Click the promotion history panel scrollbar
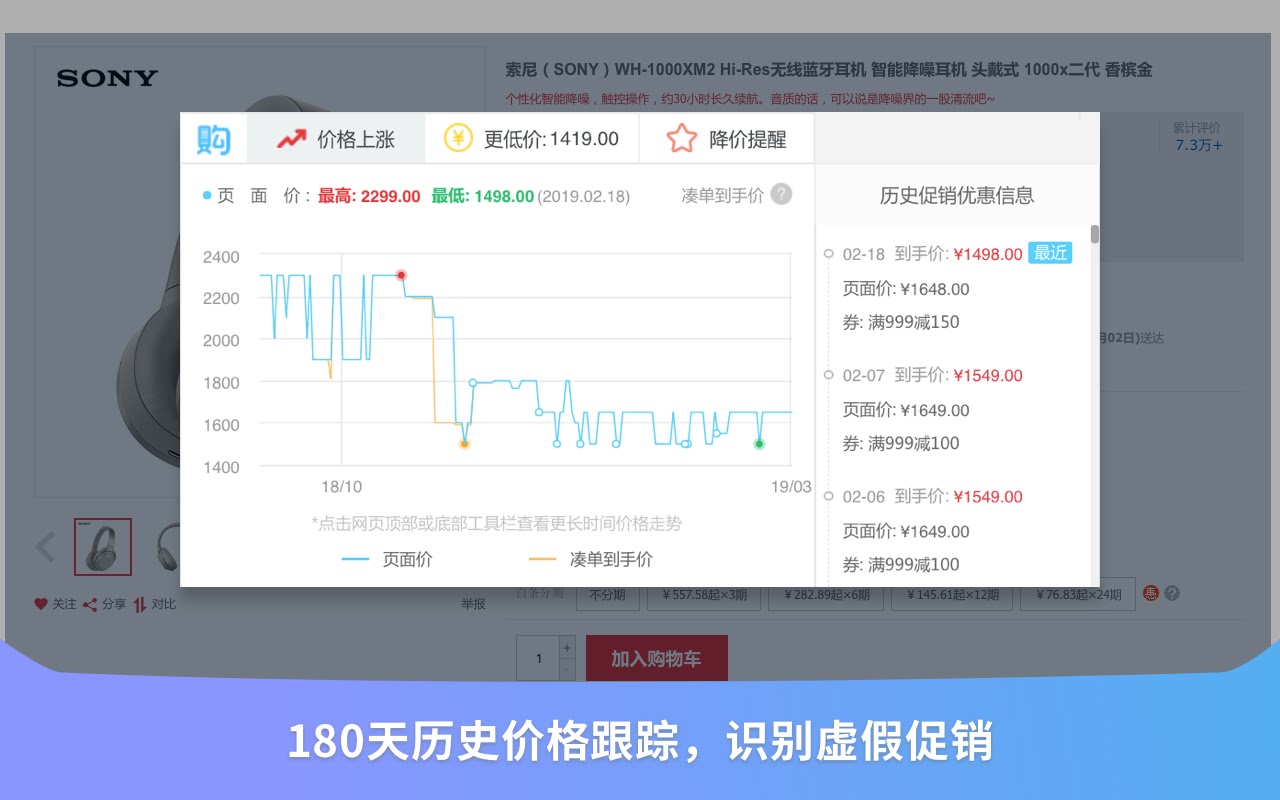The image size is (1280, 800). (1094, 234)
